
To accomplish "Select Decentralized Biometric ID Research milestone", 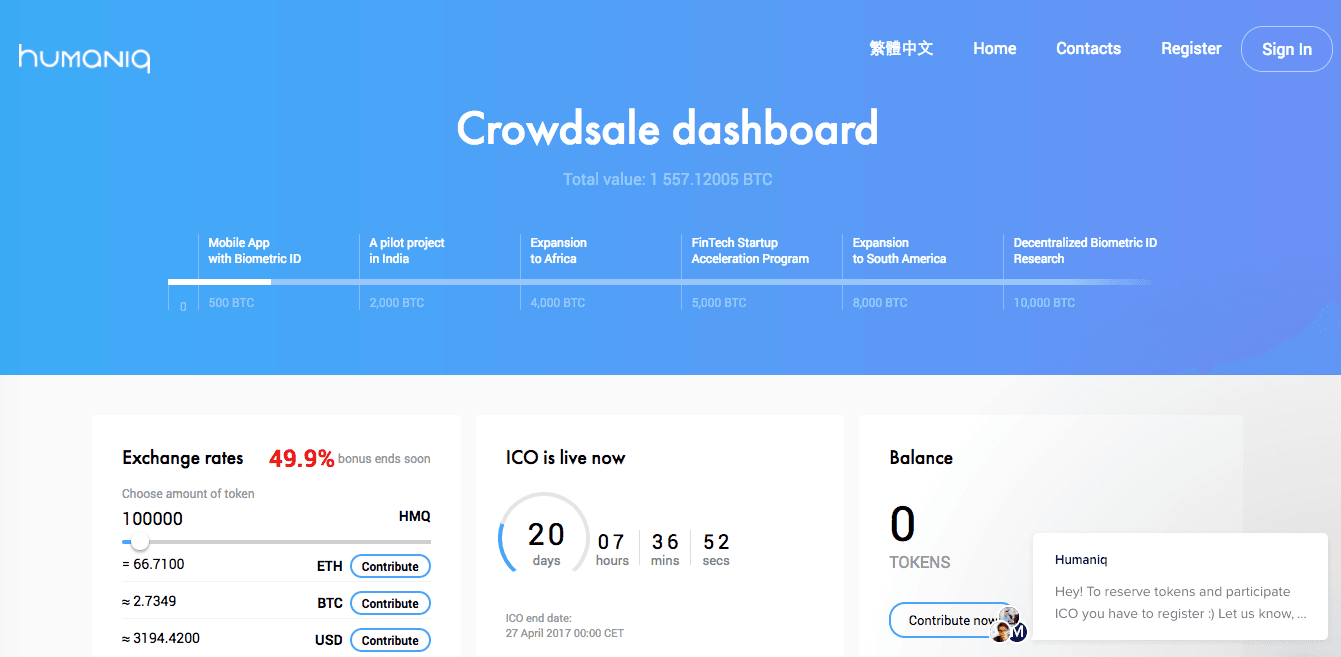I will point(1085,251).
